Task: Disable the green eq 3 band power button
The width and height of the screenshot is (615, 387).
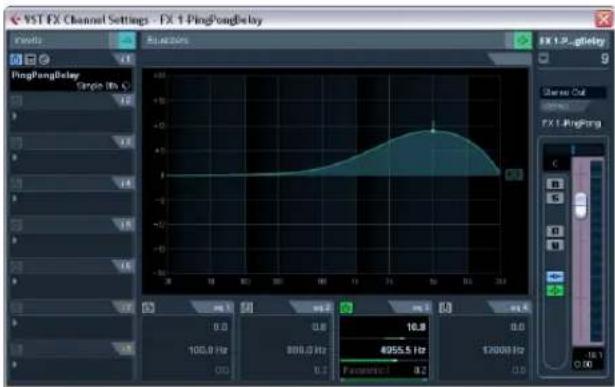Action: 346,308
